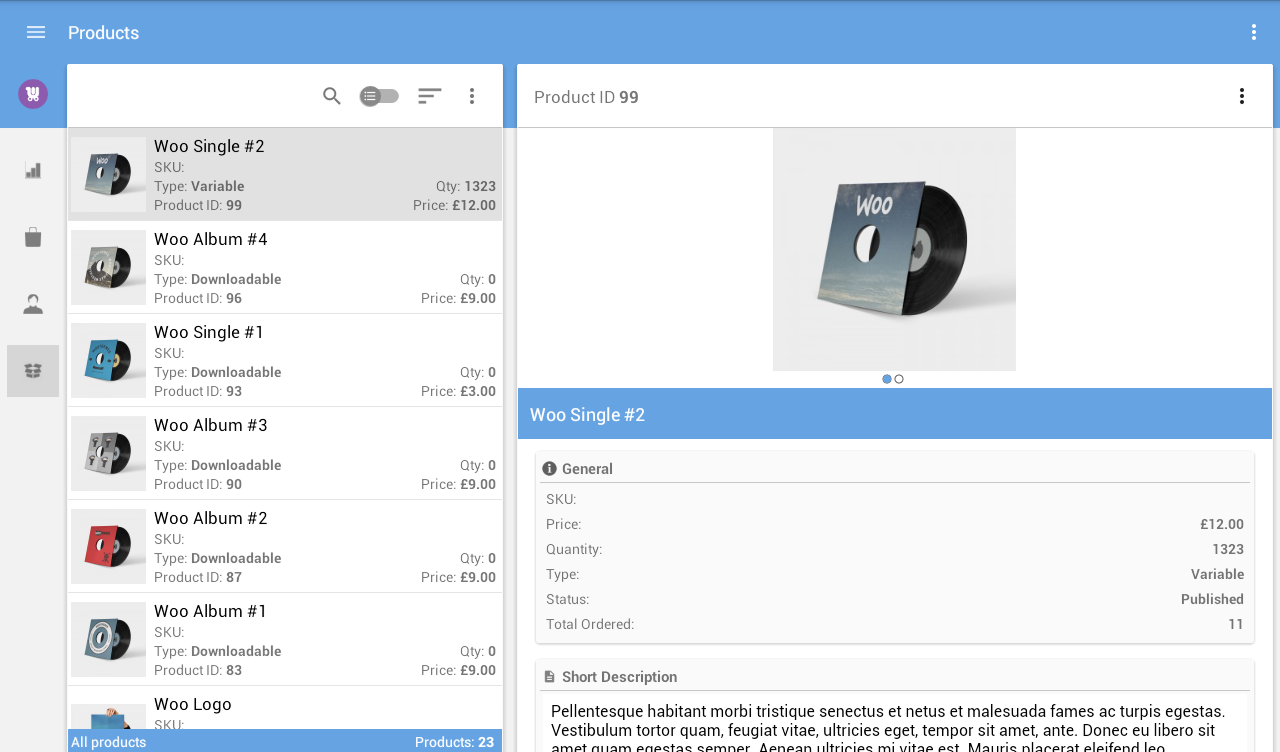Click the WooCommerce store logo icon
This screenshot has height=752, width=1280.
(x=33, y=94)
